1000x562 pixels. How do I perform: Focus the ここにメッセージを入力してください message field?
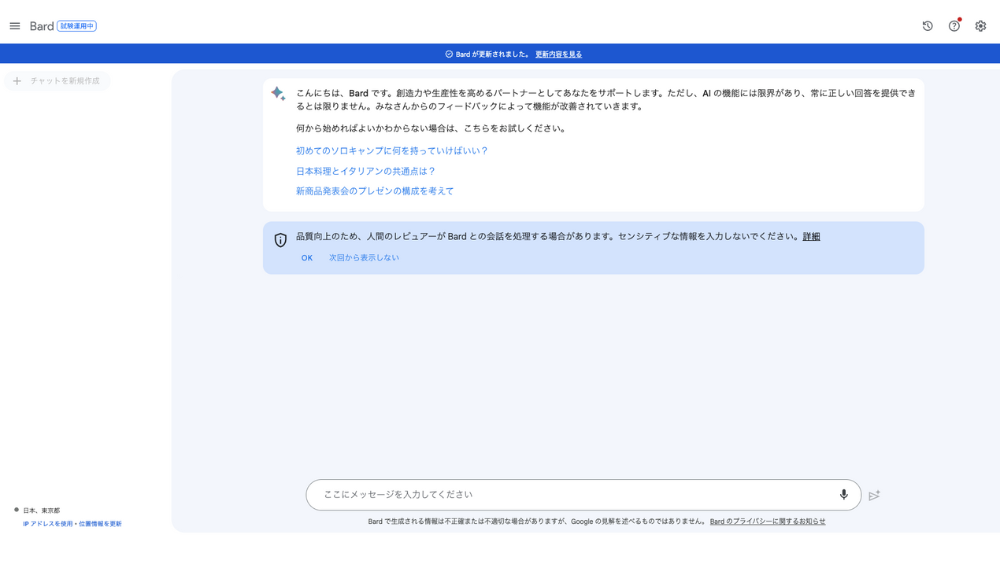583,495
